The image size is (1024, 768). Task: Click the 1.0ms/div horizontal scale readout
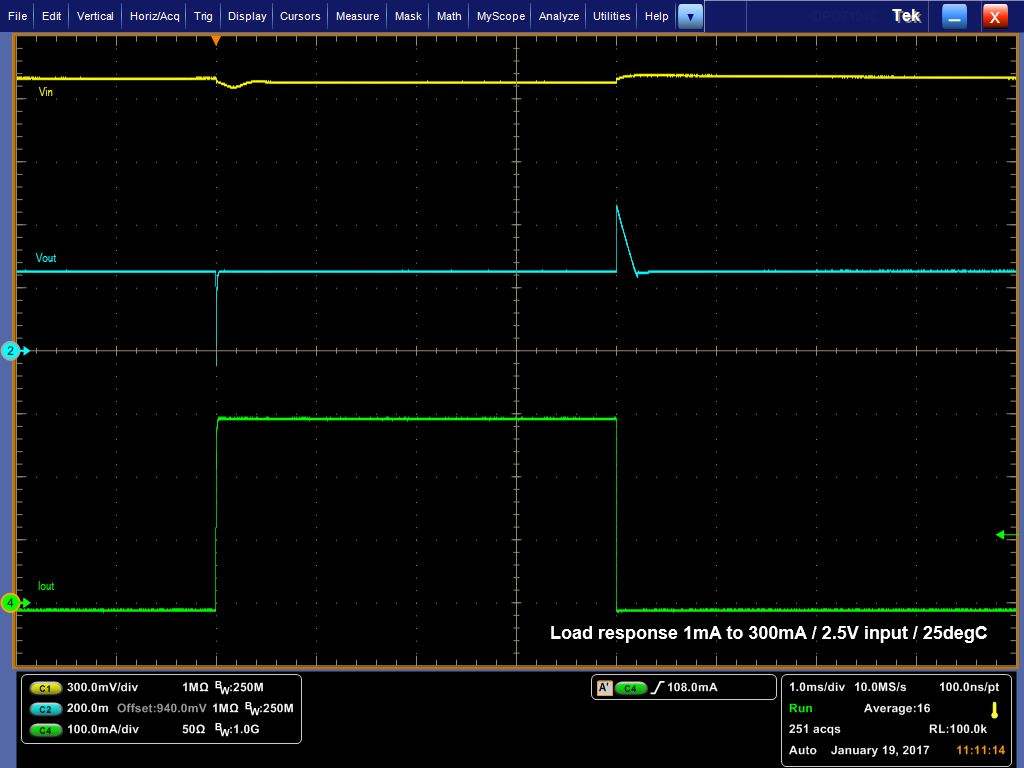point(815,687)
